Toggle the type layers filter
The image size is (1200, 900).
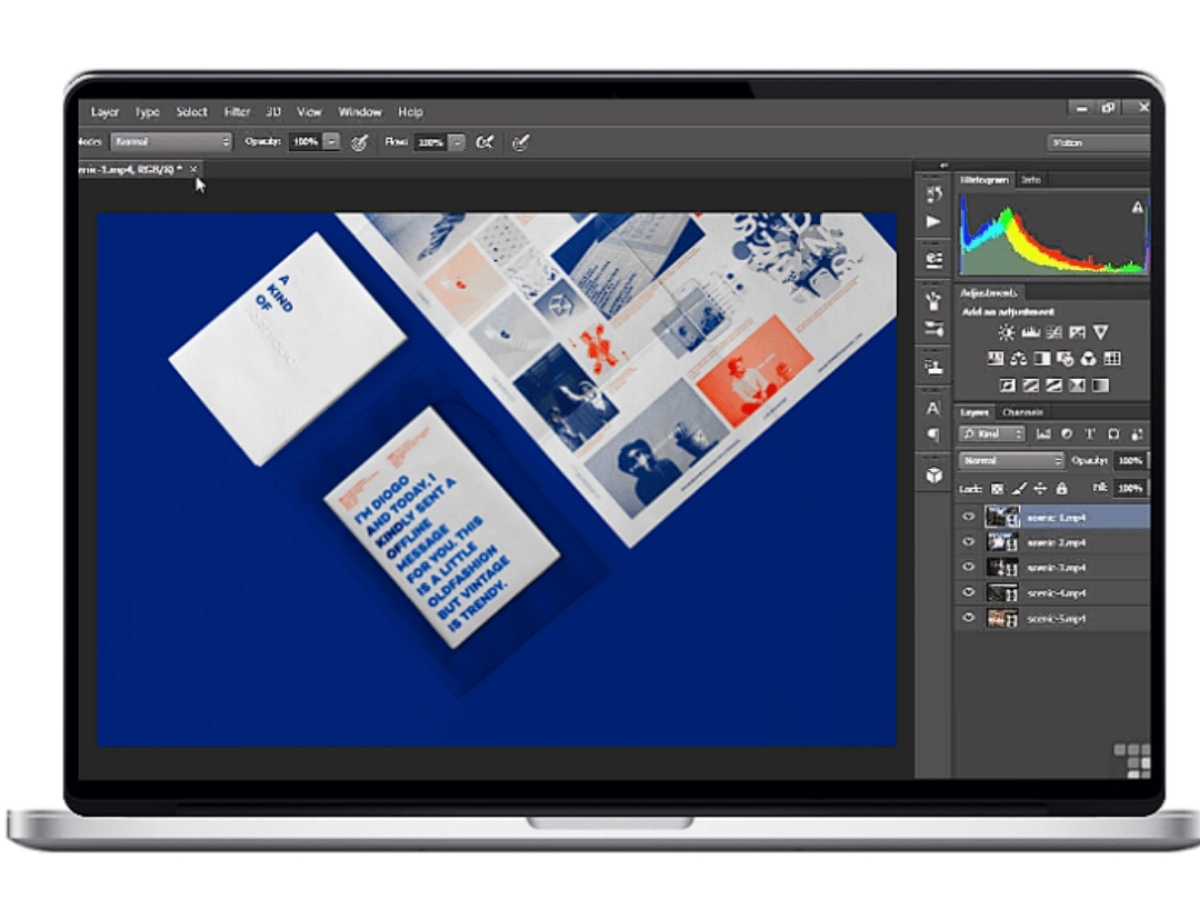tap(1089, 434)
